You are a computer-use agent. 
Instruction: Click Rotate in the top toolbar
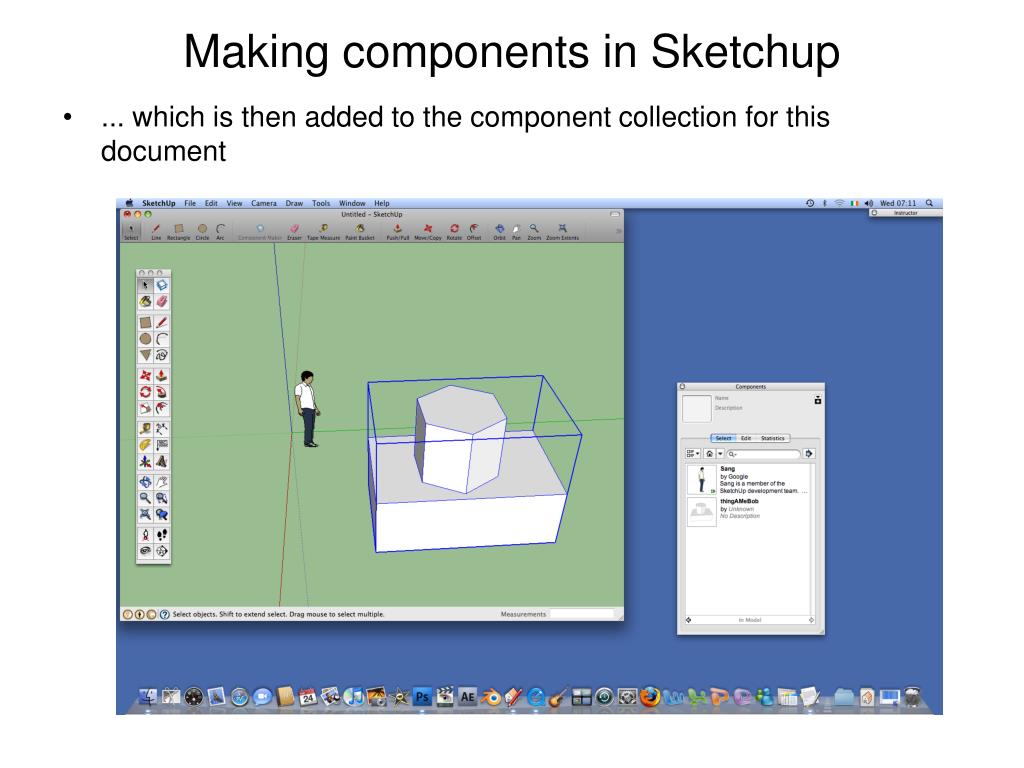(x=454, y=231)
